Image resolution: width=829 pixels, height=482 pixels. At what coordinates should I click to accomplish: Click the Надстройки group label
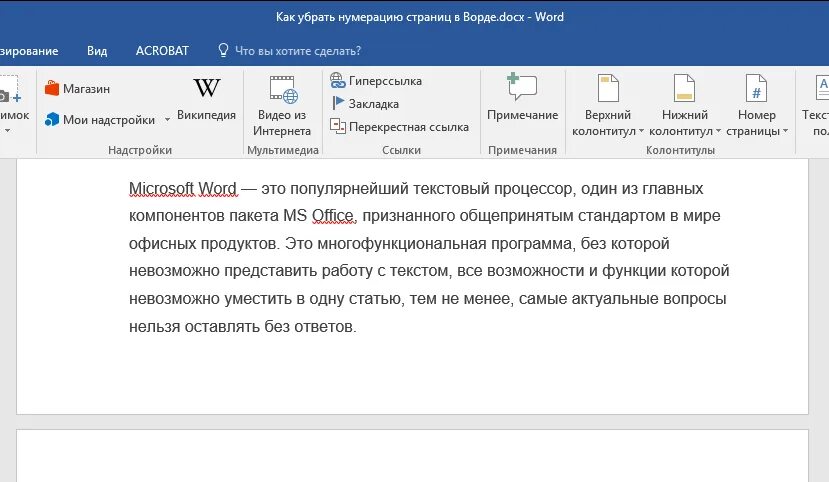140,150
